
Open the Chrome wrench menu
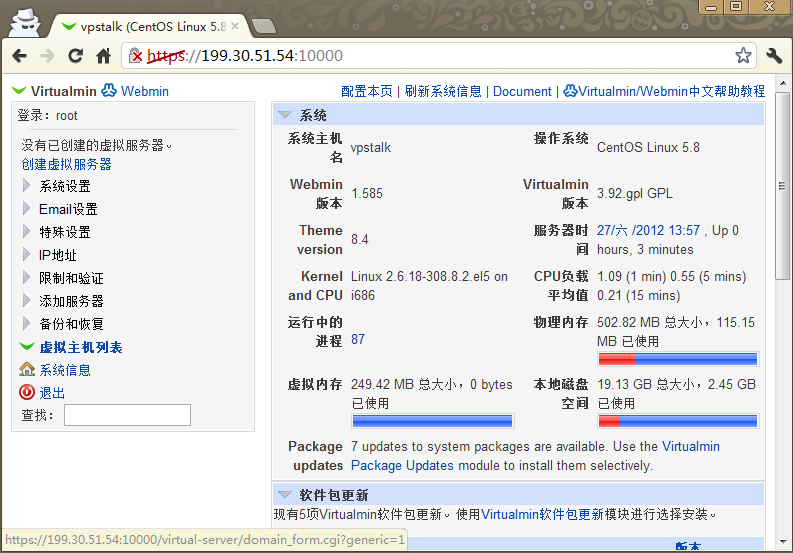[774, 55]
